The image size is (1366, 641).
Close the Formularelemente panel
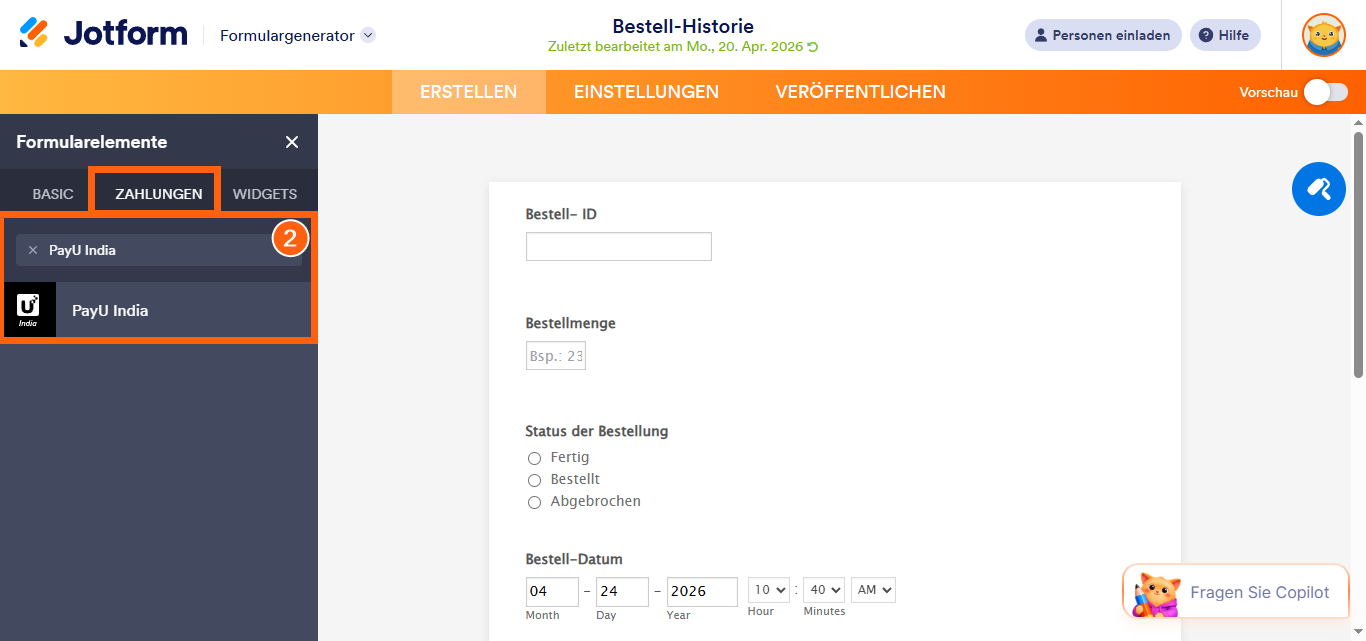(291, 141)
